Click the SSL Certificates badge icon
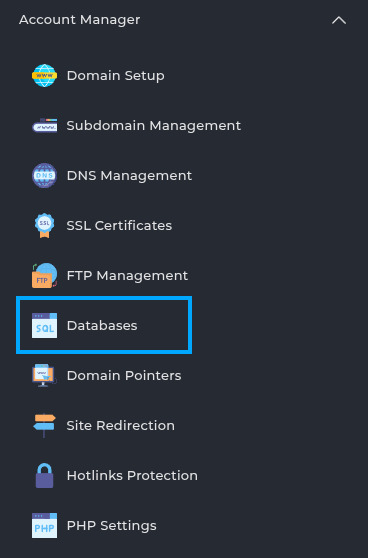 click(44, 226)
